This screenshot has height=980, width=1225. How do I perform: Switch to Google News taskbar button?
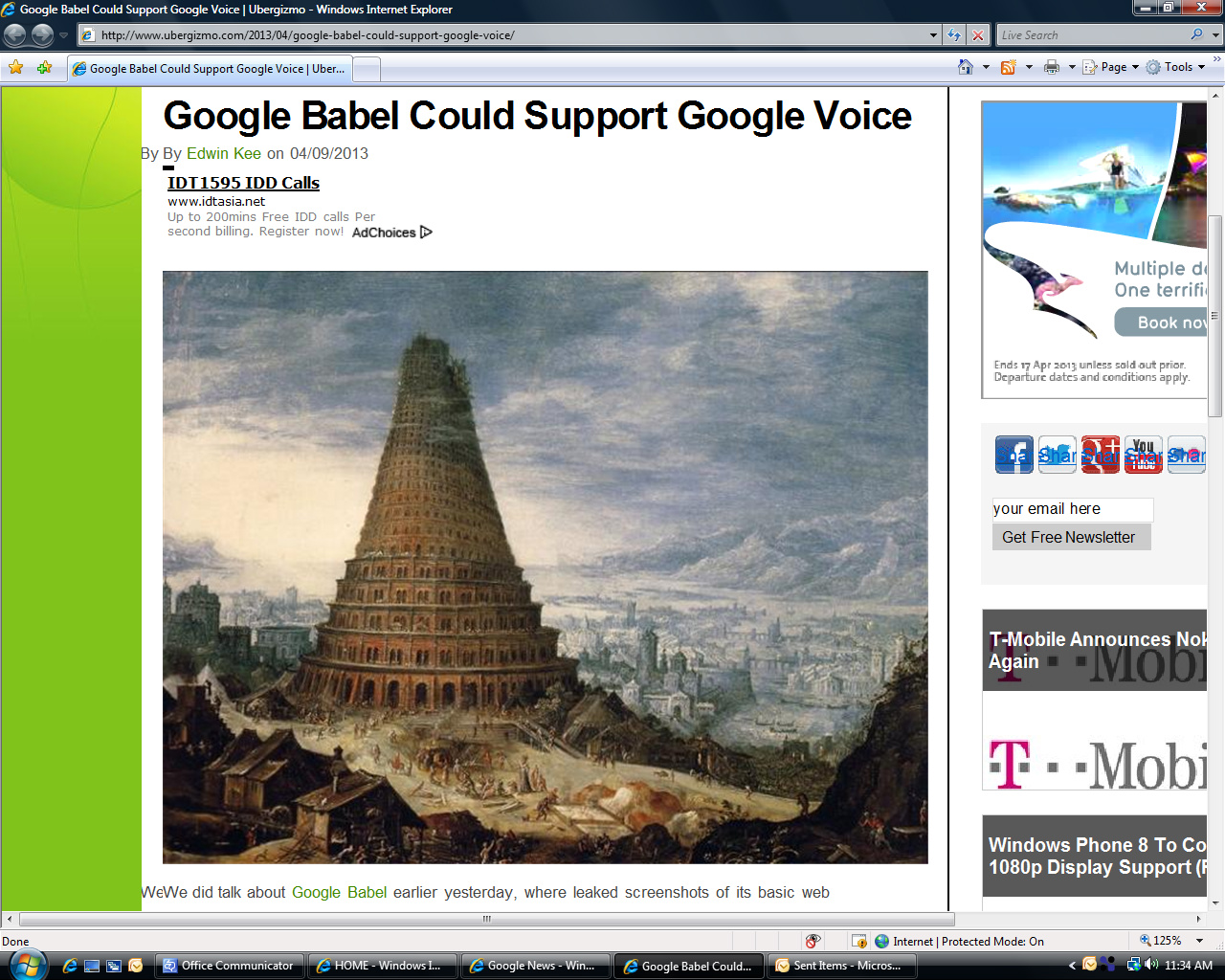click(x=536, y=966)
